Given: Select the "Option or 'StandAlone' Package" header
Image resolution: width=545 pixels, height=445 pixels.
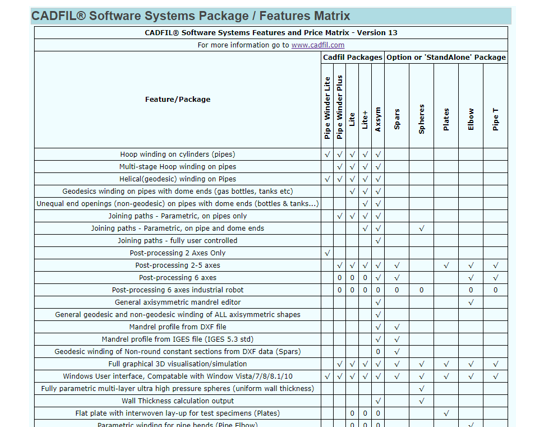Looking at the screenshot, I should click(x=446, y=57).
